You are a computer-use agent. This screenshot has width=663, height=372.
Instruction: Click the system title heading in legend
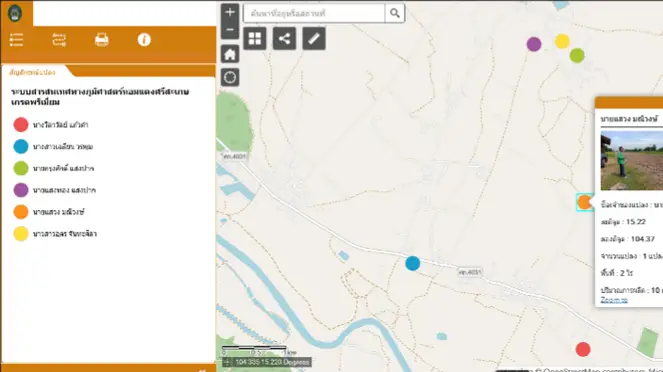click(100, 97)
